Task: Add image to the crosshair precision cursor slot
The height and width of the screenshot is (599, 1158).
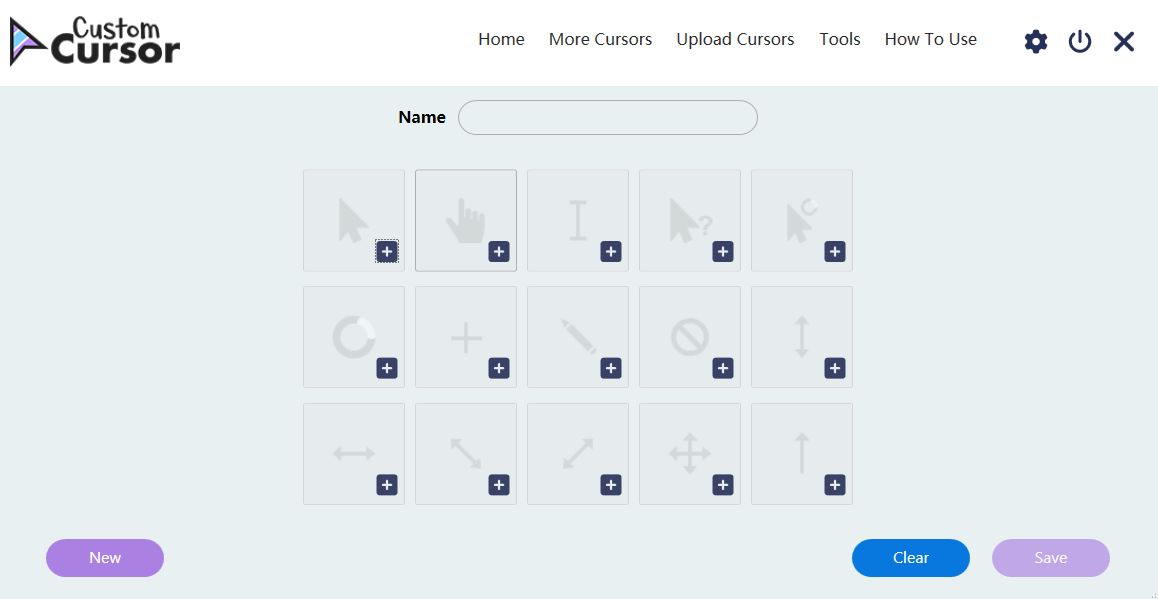Action: (499, 368)
